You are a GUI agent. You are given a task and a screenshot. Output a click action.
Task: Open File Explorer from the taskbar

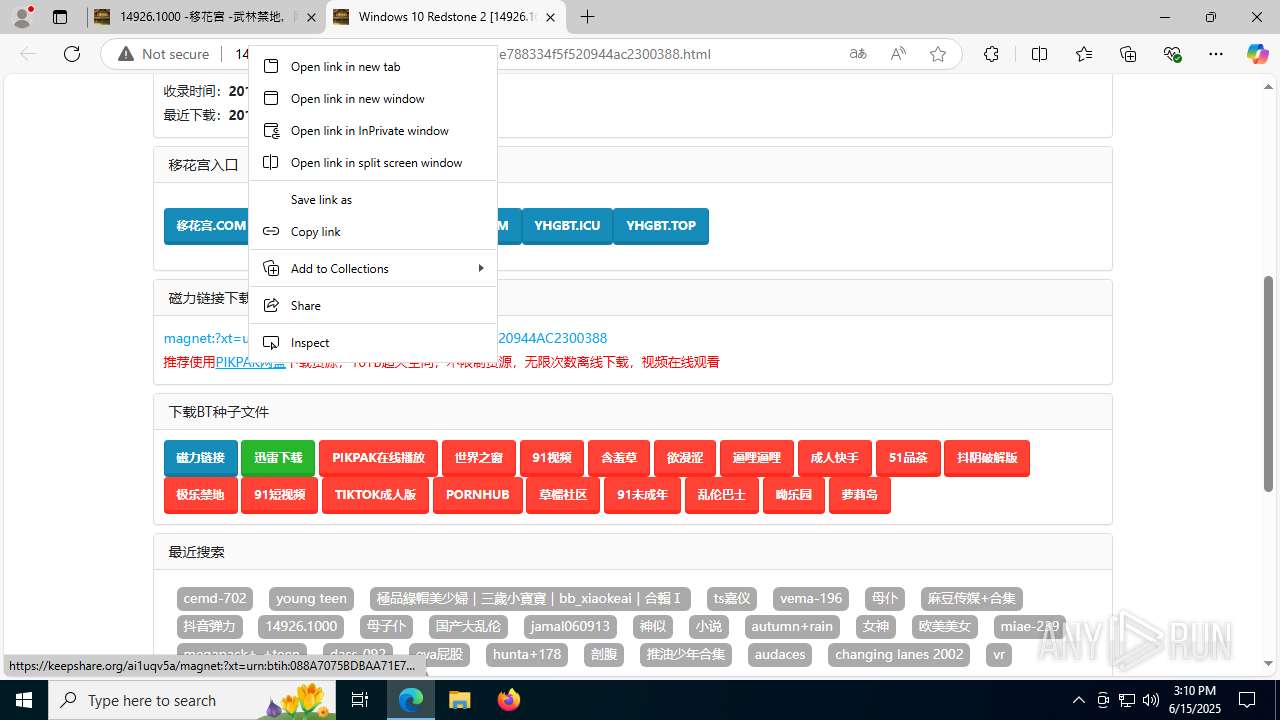click(459, 700)
